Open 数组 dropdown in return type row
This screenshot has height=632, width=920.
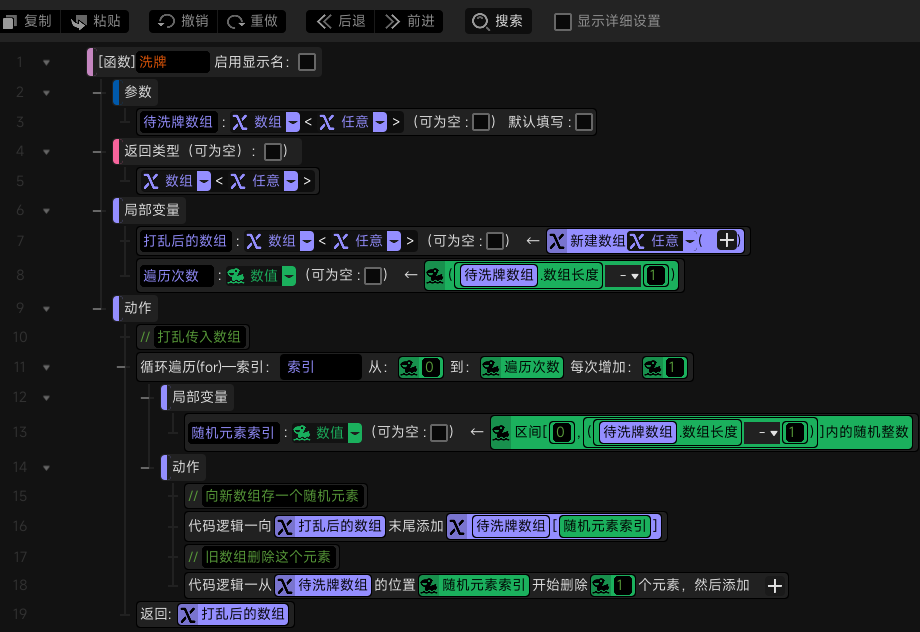[x=204, y=181]
